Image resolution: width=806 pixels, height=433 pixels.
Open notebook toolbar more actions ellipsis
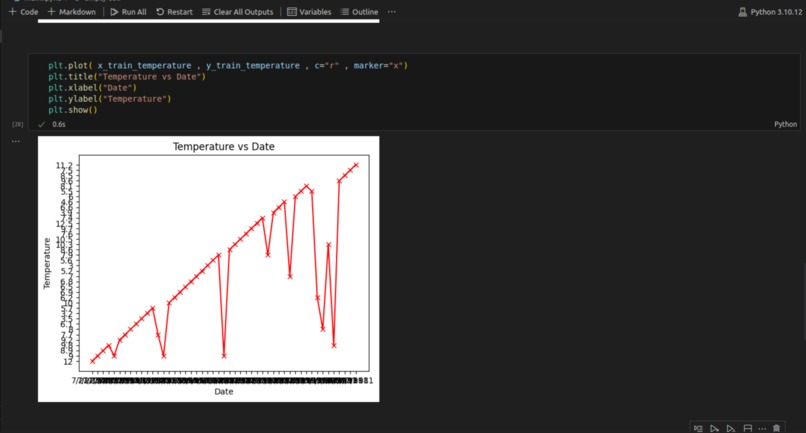pos(392,12)
